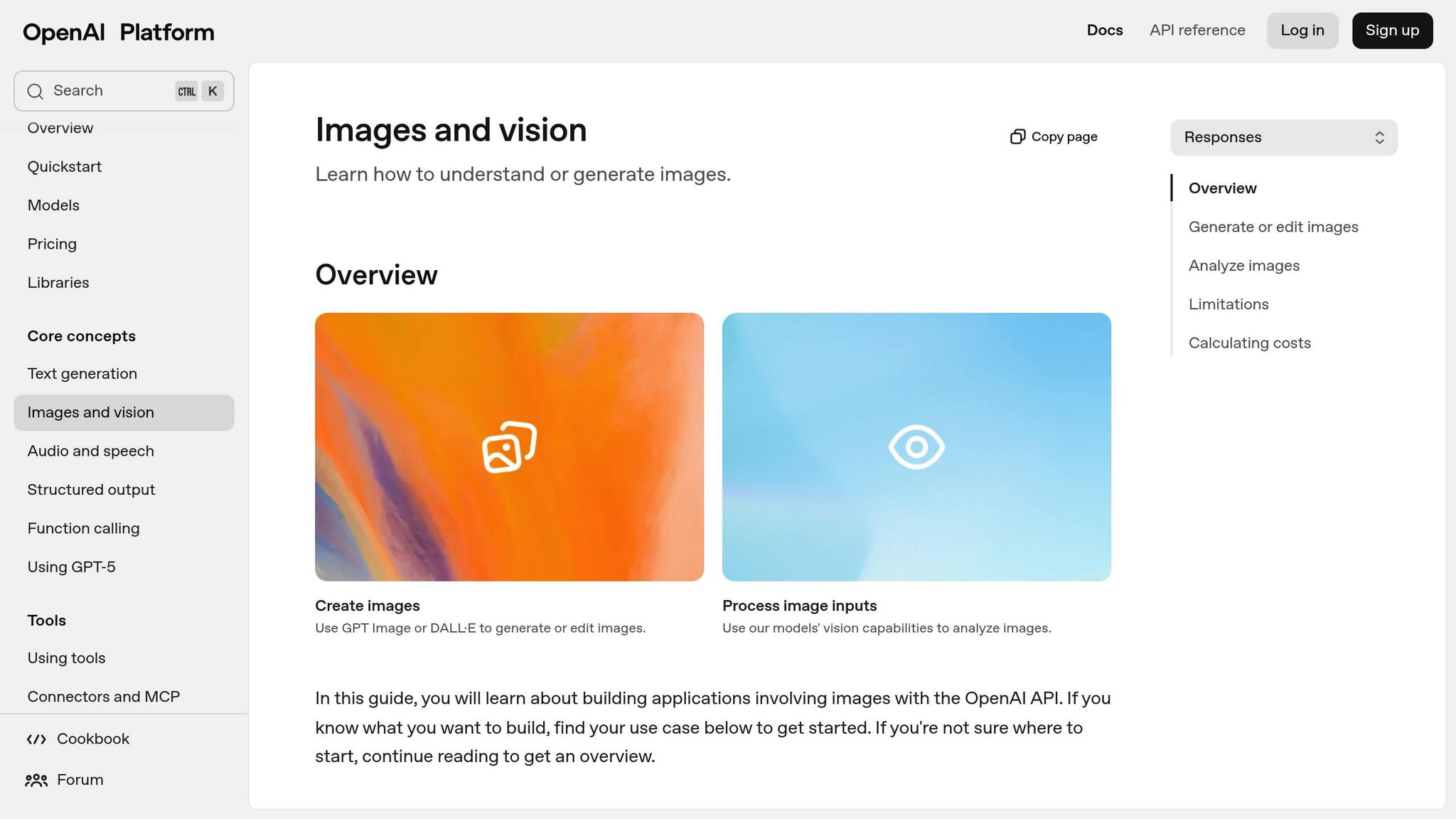
Task: Click the Overview section heading in content
Action: point(376,275)
